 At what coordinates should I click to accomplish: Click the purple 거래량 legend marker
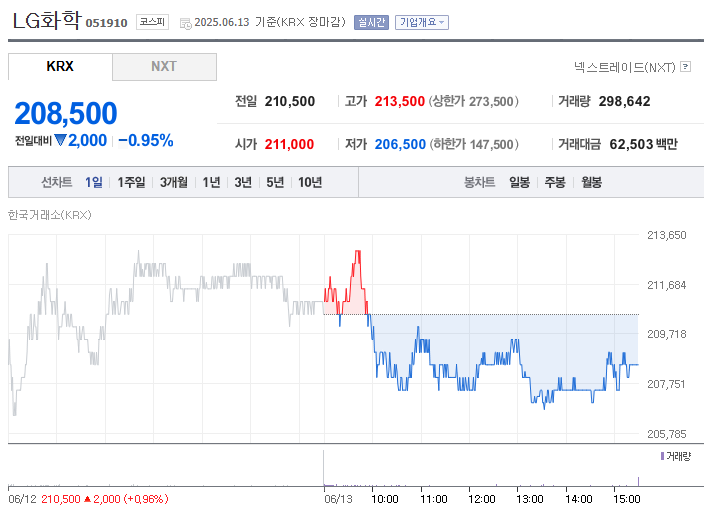[662, 456]
